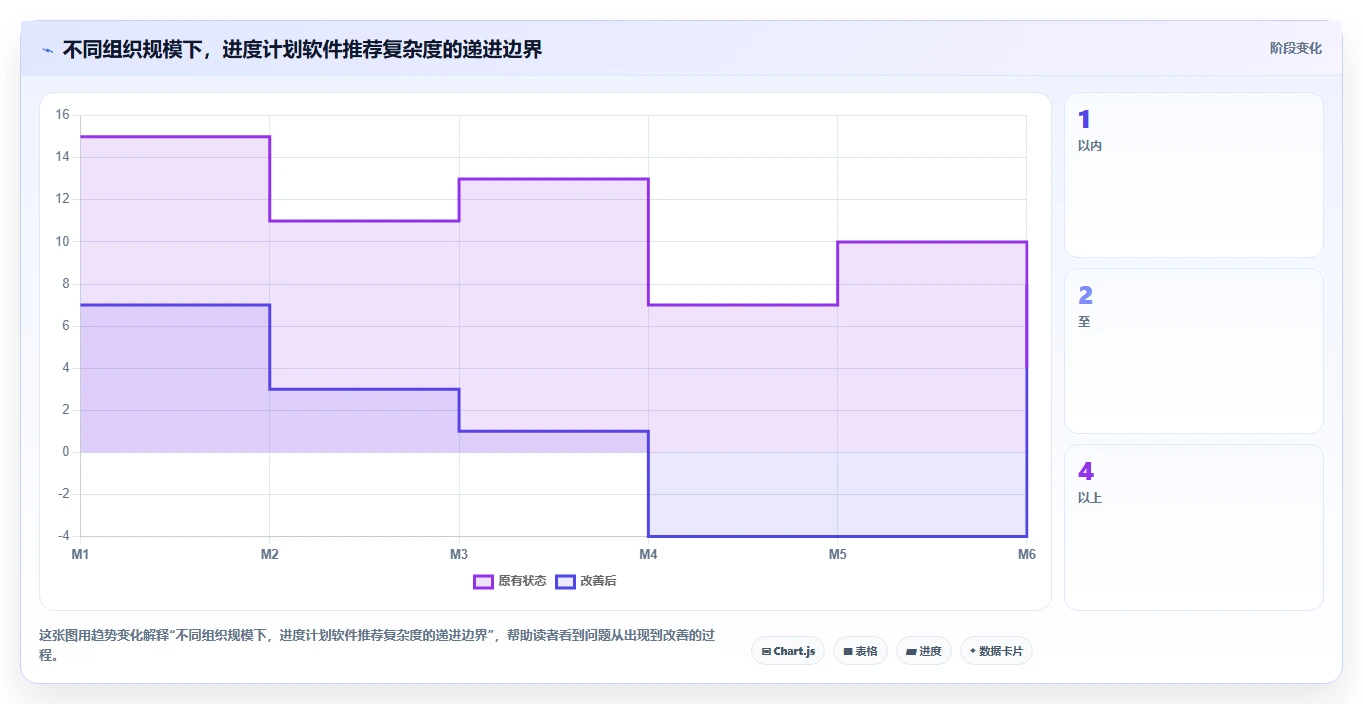Image resolution: width=1363 pixels, height=704 pixels.
Task: Click the y-axis value 6
Action: [65, 326]
